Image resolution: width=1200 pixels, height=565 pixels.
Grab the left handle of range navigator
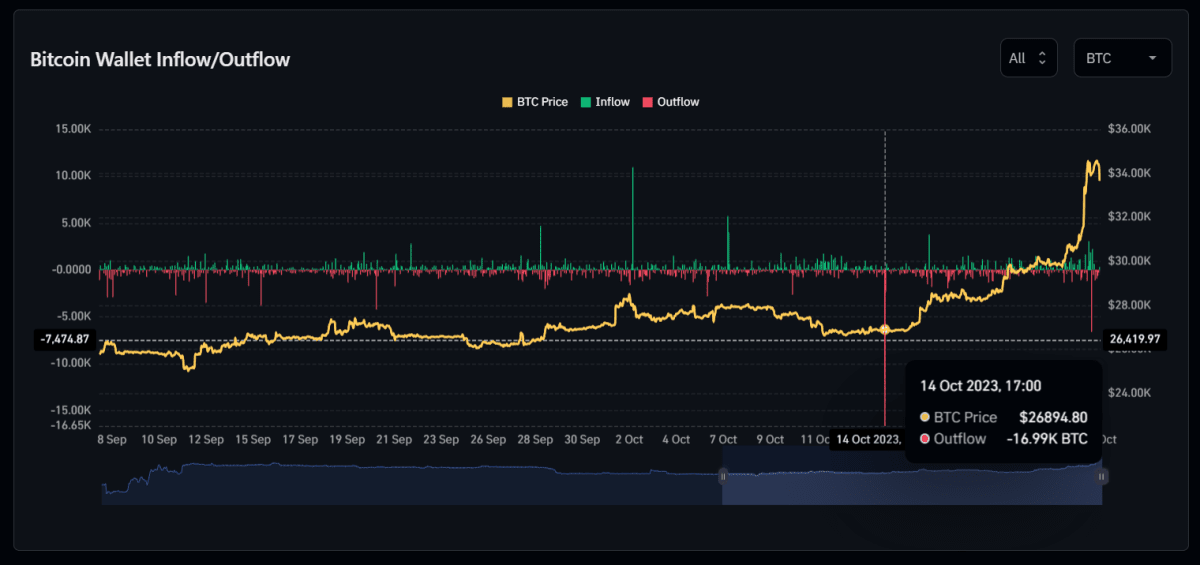[x=722, y=477]
